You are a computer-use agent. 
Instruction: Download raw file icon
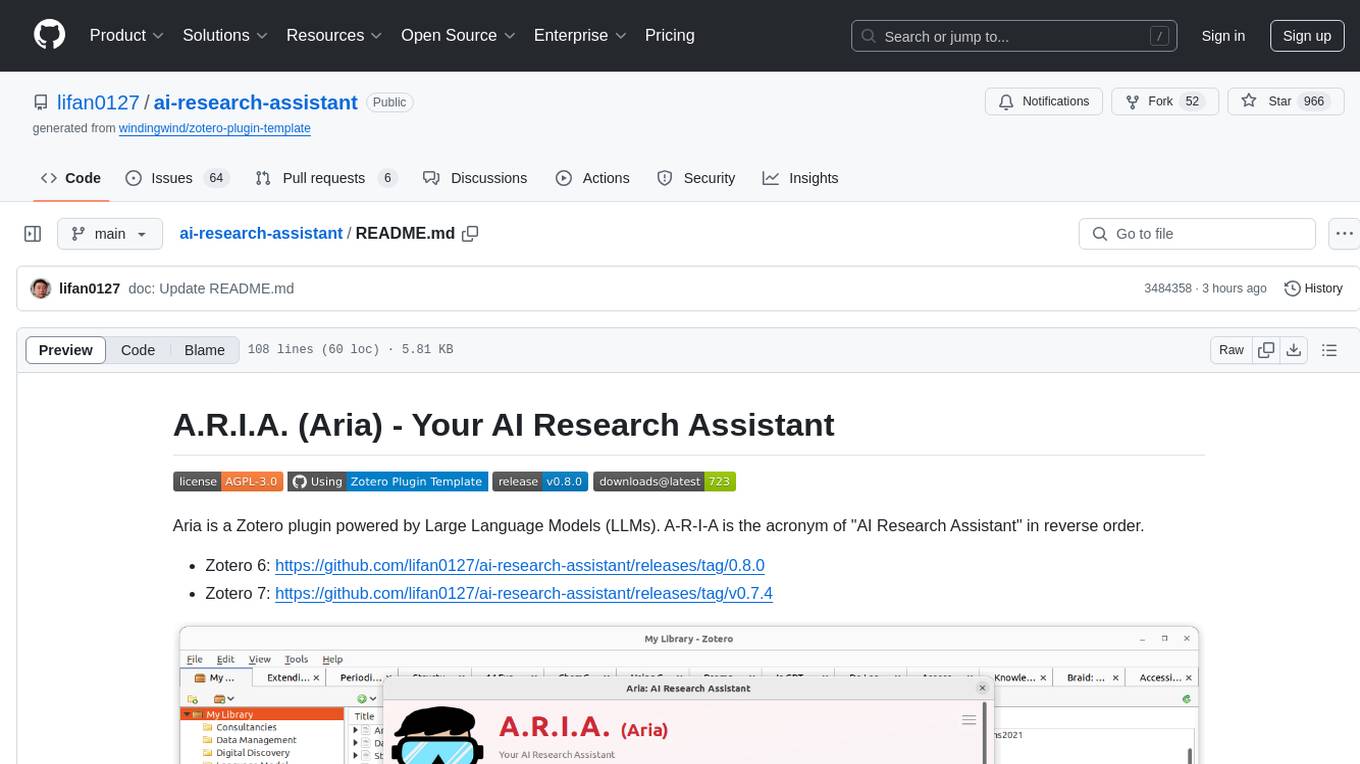click(x=1294, y=350)
